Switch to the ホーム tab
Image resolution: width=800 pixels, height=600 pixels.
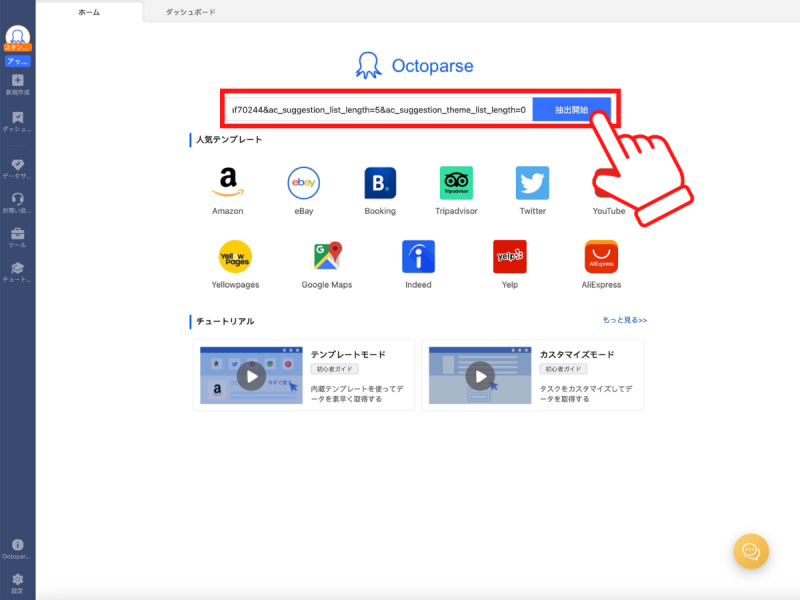[89, 12]
